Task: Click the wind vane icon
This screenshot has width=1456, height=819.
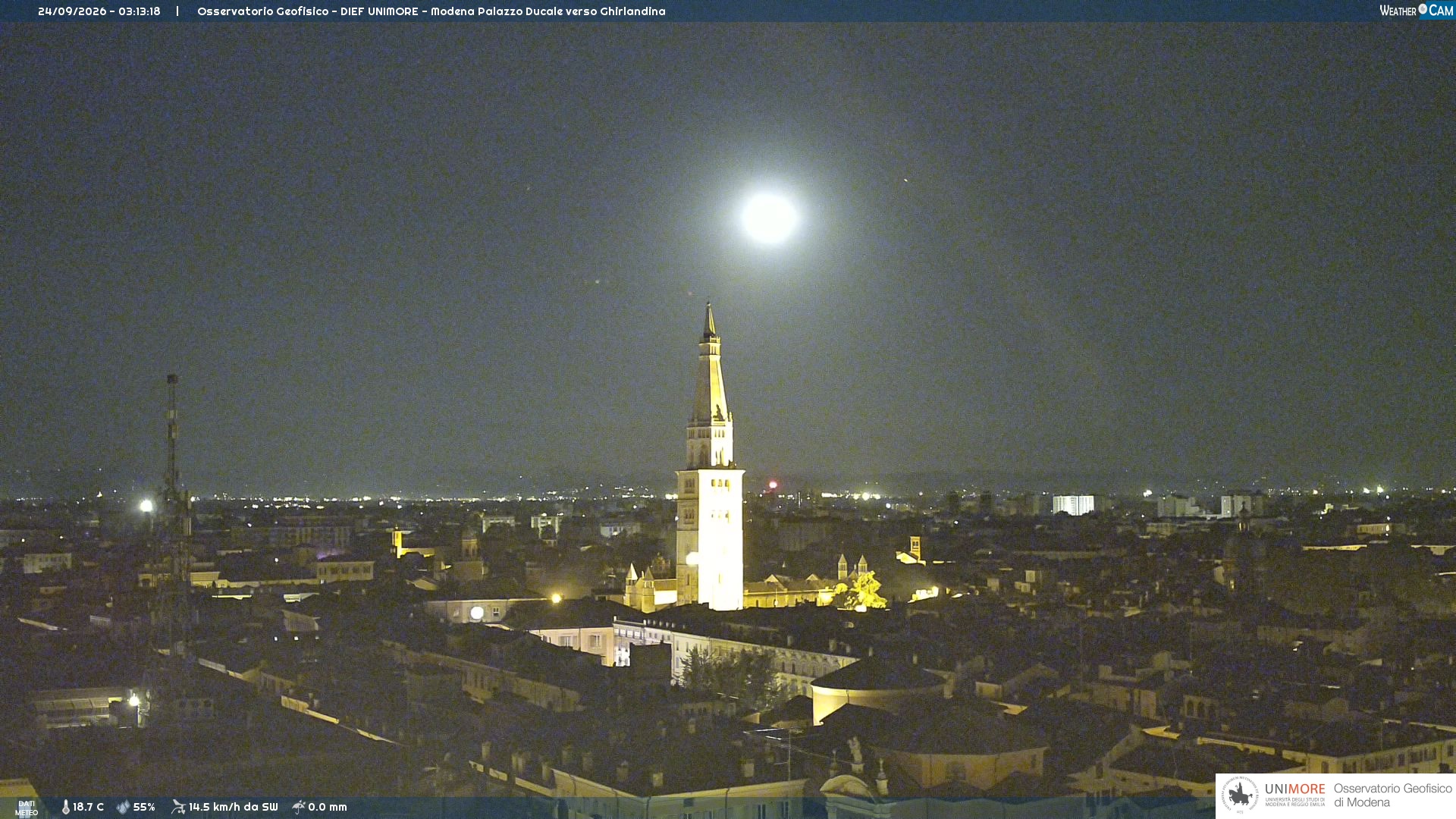Action: [x=178, y=807]
